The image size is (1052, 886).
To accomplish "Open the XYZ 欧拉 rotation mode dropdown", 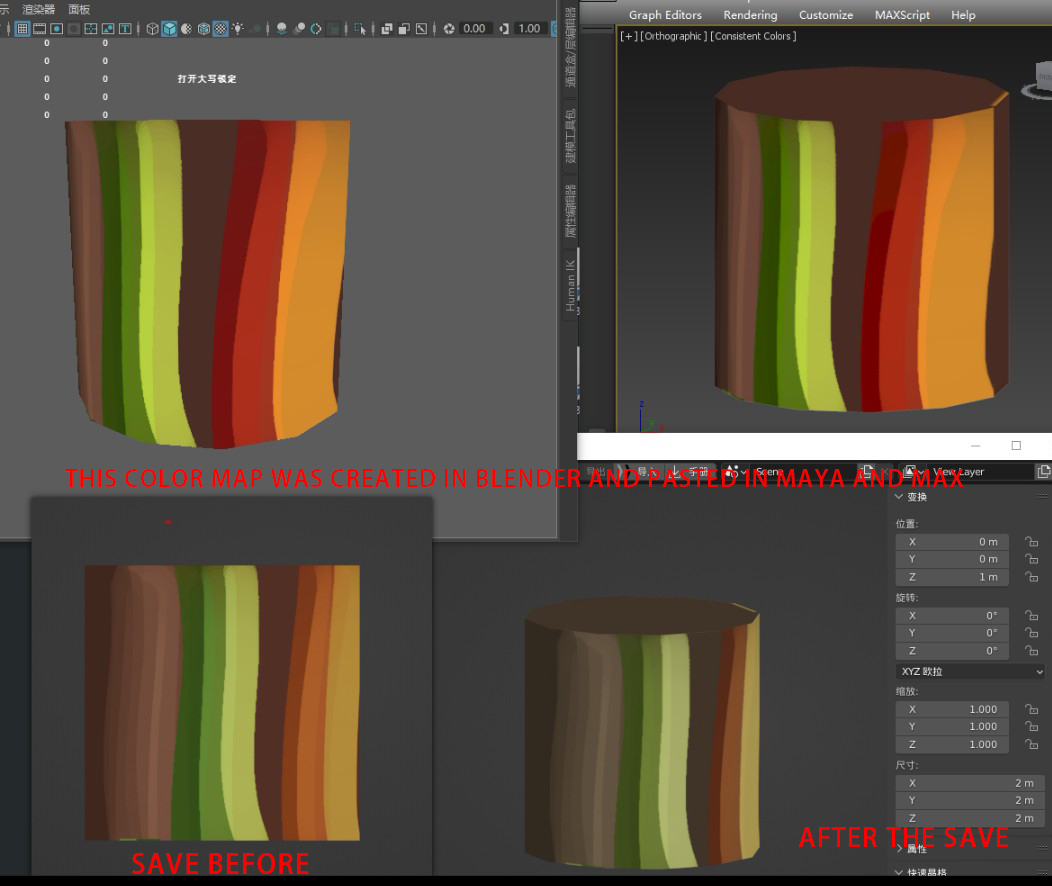I will click(971, 671).
